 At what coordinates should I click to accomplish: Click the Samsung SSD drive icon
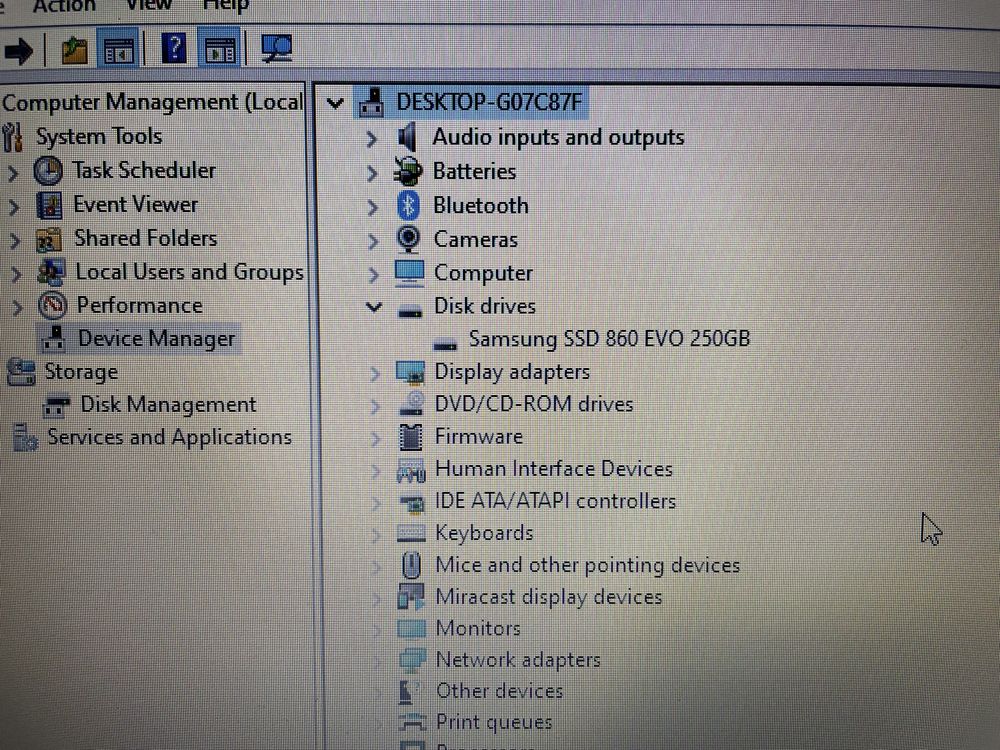point(445,344)
